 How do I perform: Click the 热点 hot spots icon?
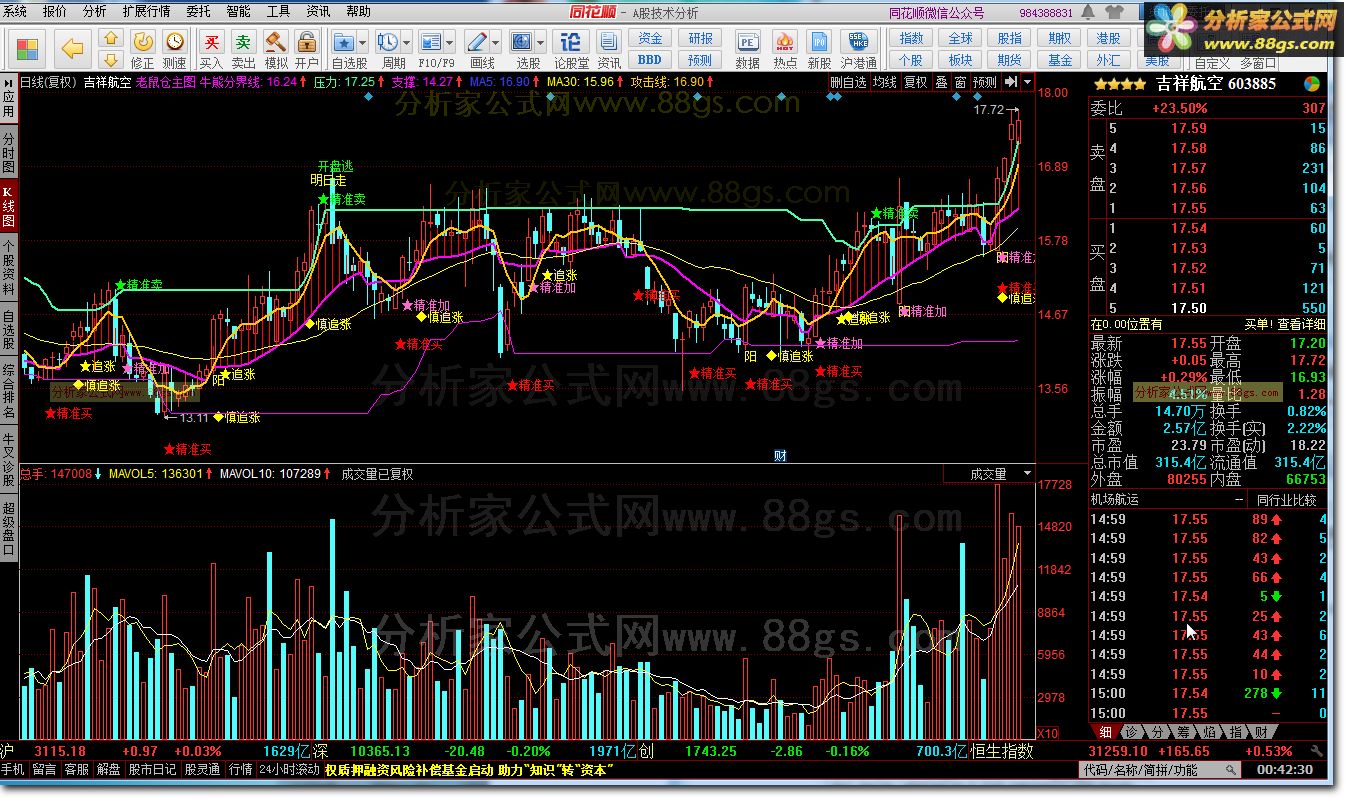[x=785, y=49]
